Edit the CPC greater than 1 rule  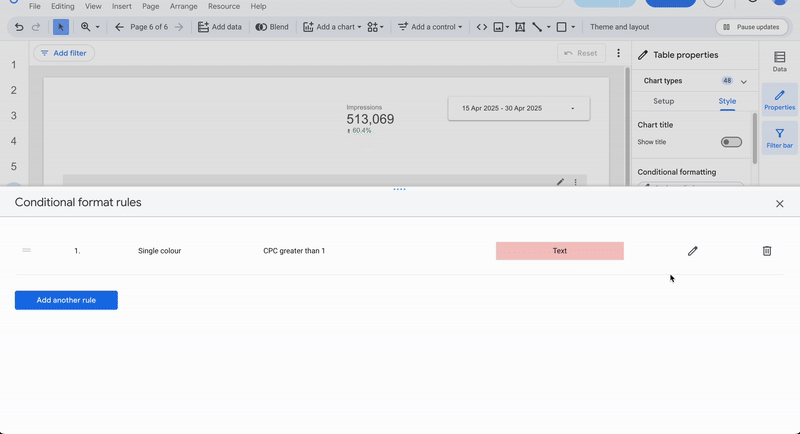click(692, 251)
